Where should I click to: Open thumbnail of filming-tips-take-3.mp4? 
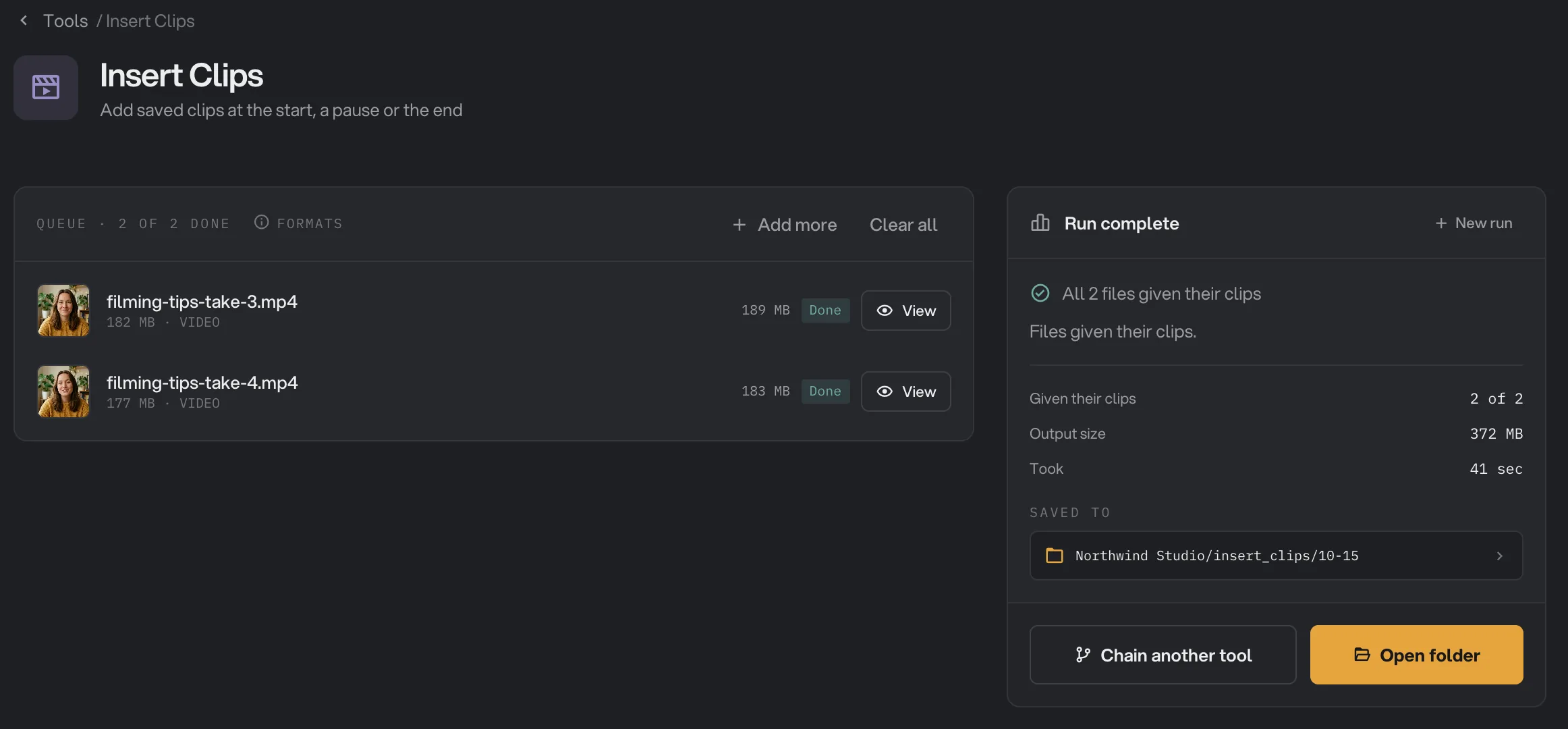63,310
